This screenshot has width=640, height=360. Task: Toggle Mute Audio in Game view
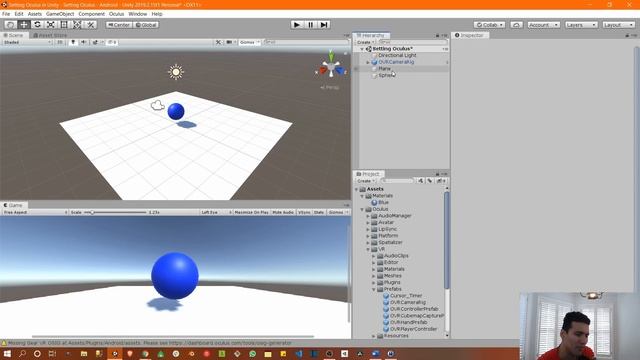coord(283,212)
